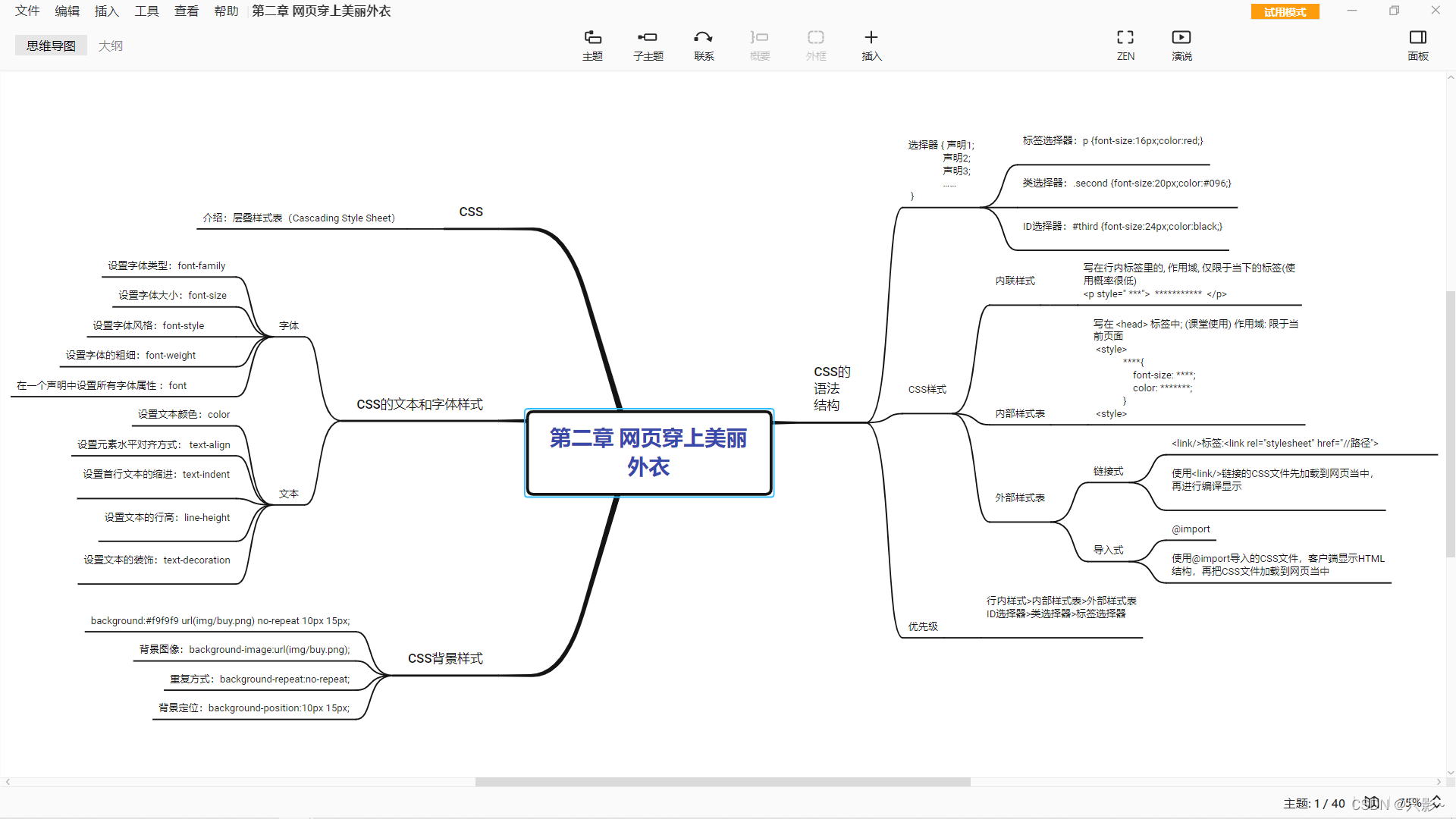Switch to the 思维导图 view tab

point(51,45)
